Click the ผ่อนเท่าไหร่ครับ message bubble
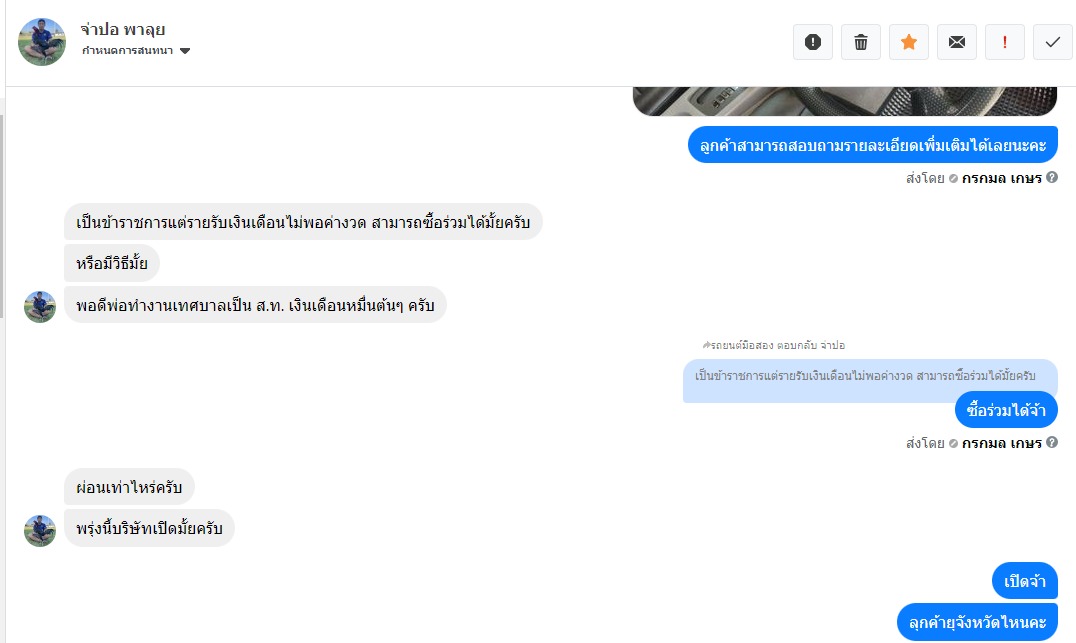Screen dimensions: 1076x643 pyautogui.click(x=129, y=487)
